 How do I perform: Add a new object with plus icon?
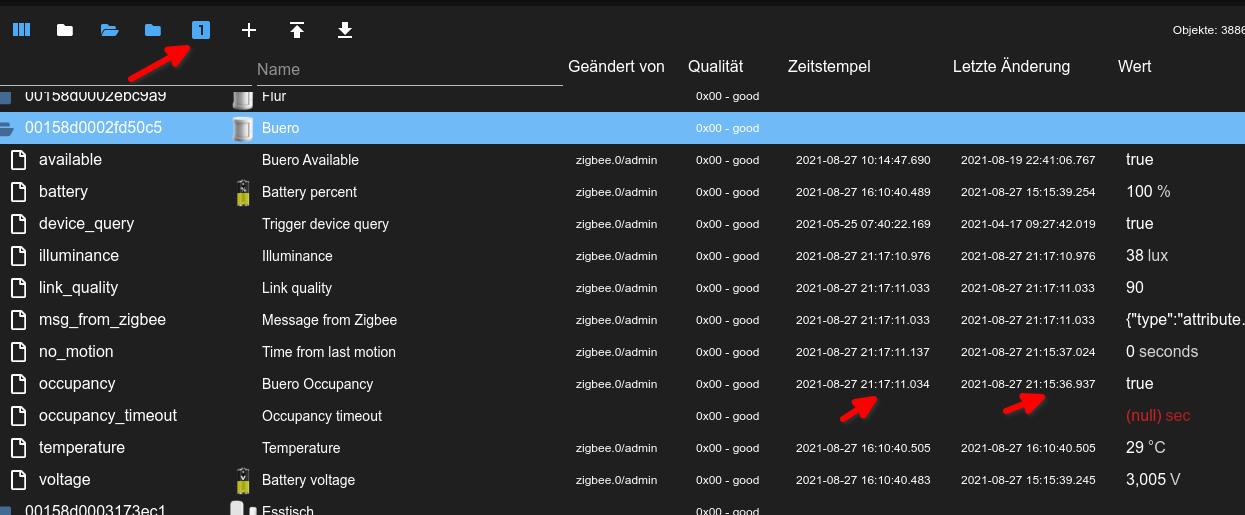(249, 30)
